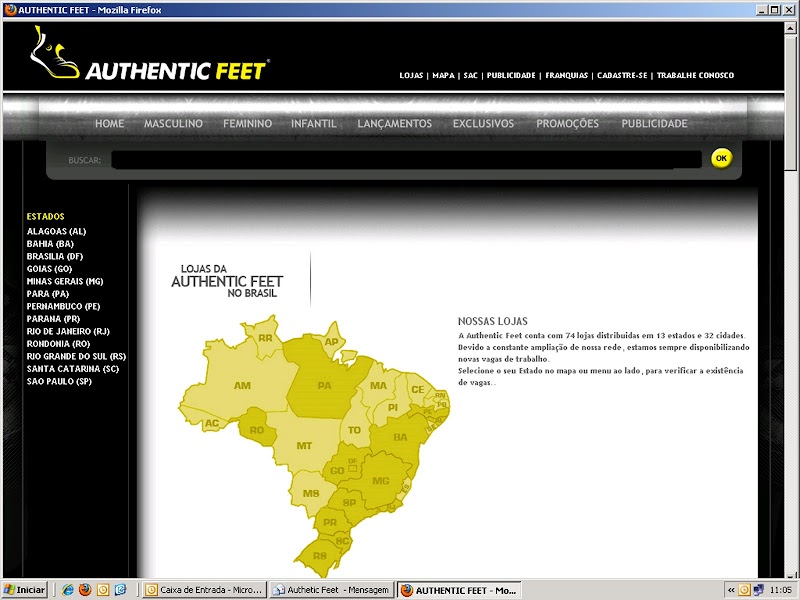
Task: Select RIO DE JANEIRO (RJ) in states list
Action: (68, 332)
